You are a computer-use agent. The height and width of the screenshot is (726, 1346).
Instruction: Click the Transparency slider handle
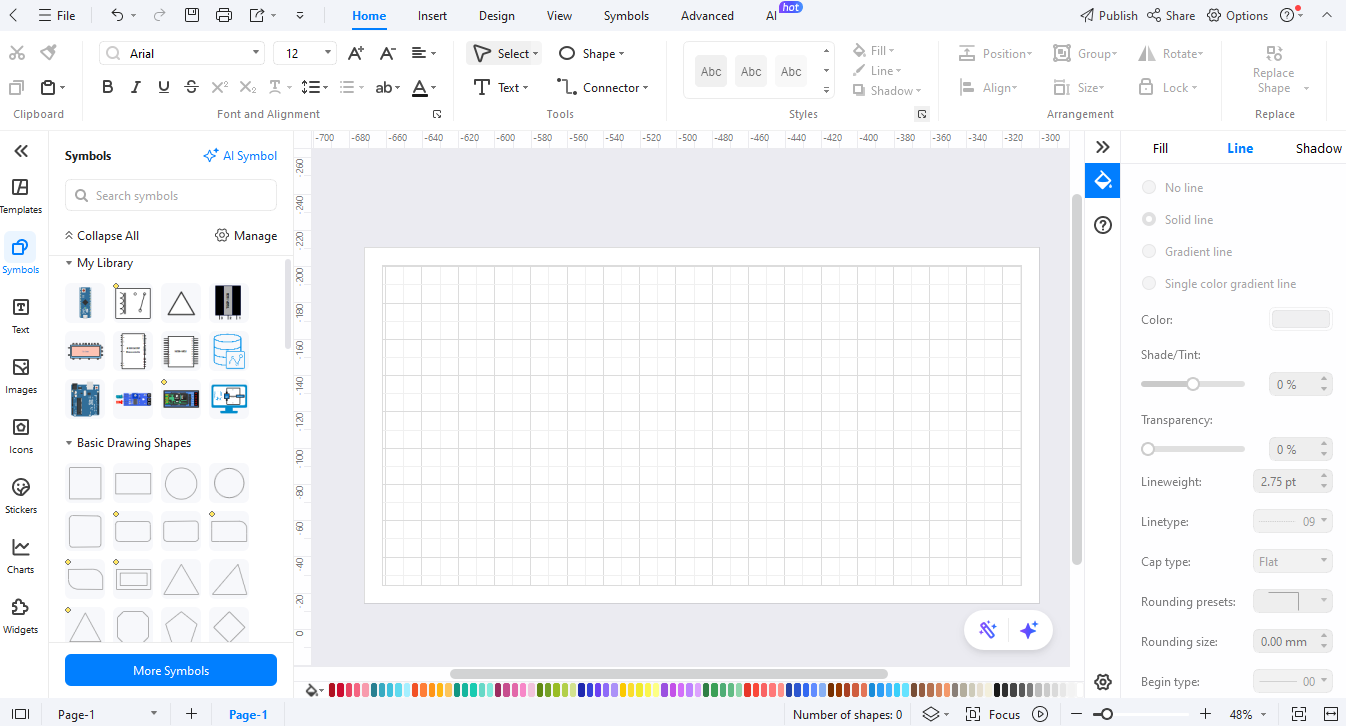pyautogui.click(x=1148, y=449)
